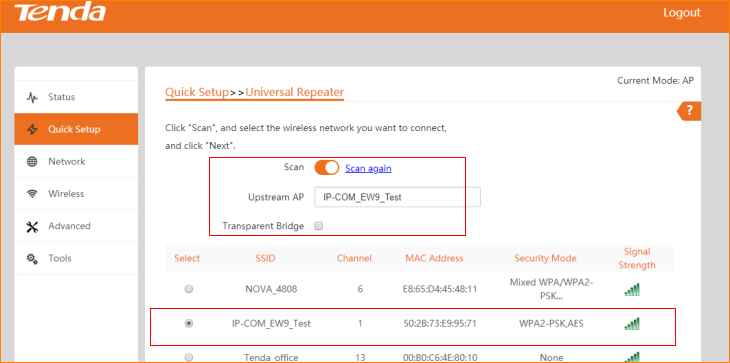The height and width of the screenshot is (363, 730).
Task: Toggle the Scan switch off
Action: coord(326,168)
